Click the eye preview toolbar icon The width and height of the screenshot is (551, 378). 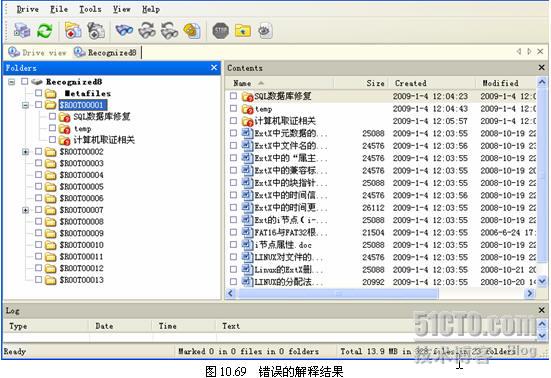point(265,31)
